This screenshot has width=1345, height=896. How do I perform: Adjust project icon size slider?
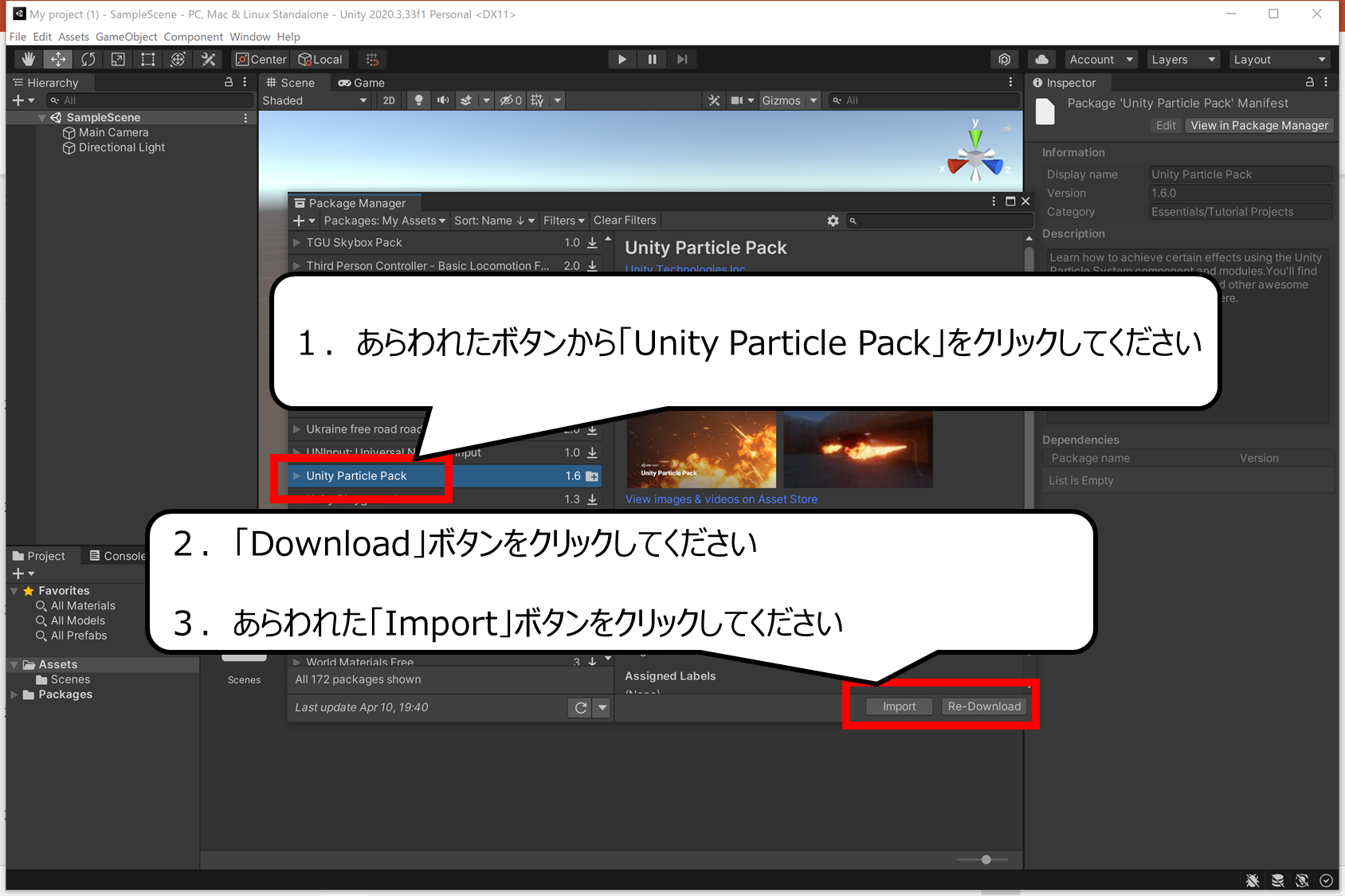point(986,859)
